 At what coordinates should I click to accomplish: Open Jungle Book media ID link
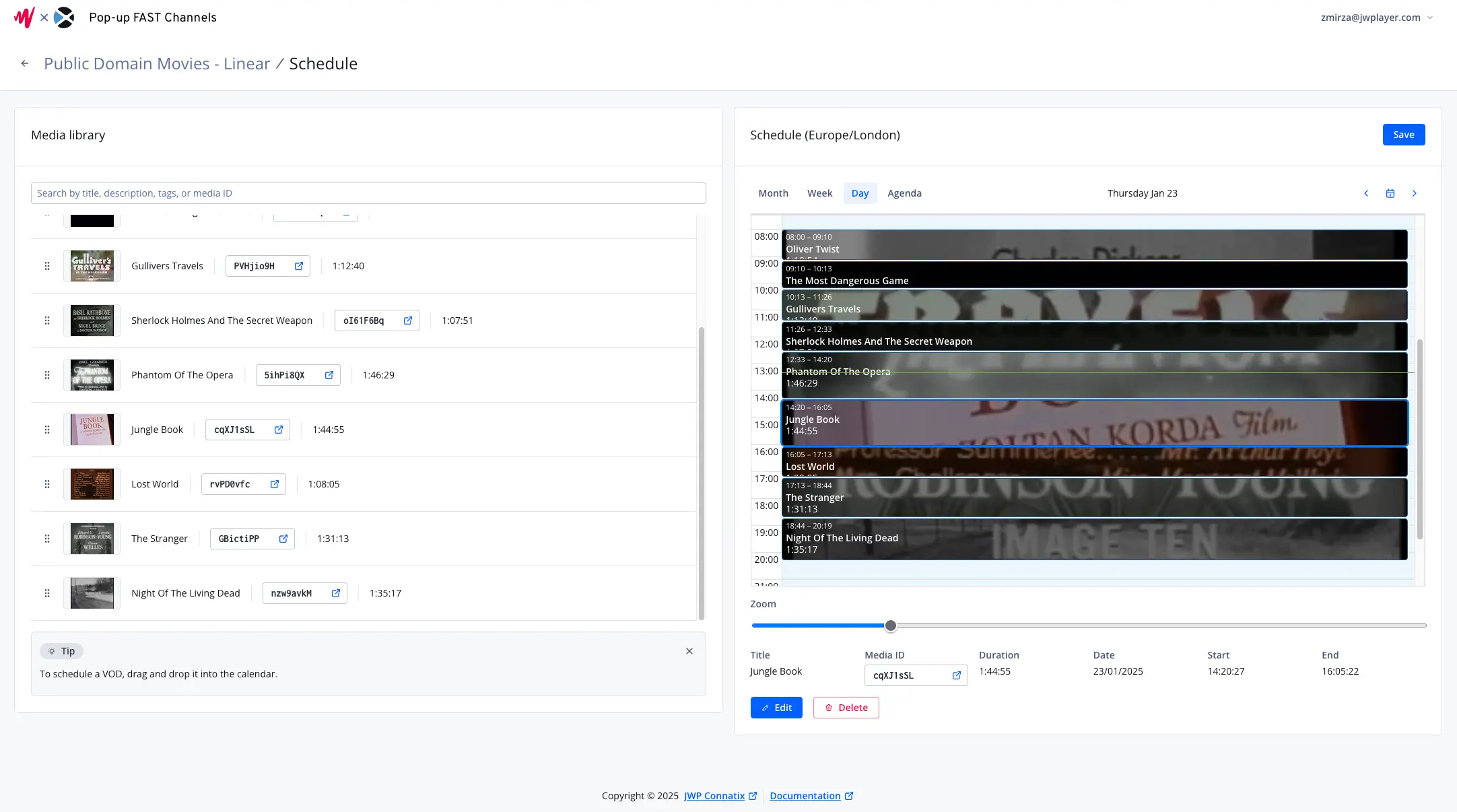click(x=278, y=430)
